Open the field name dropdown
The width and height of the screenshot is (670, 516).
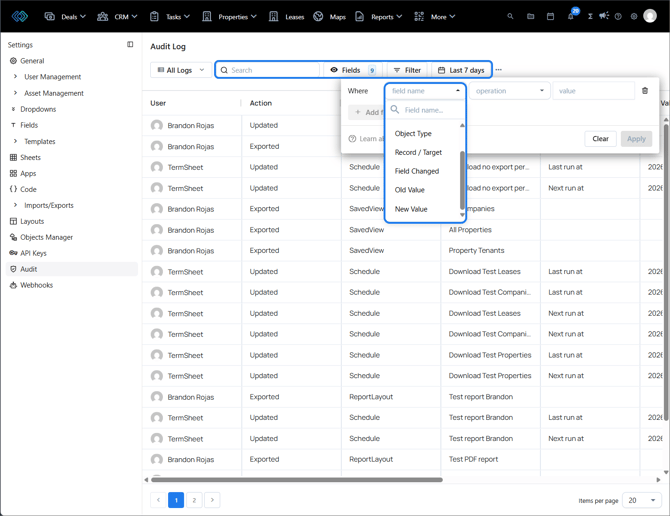[x=425, y=91]
